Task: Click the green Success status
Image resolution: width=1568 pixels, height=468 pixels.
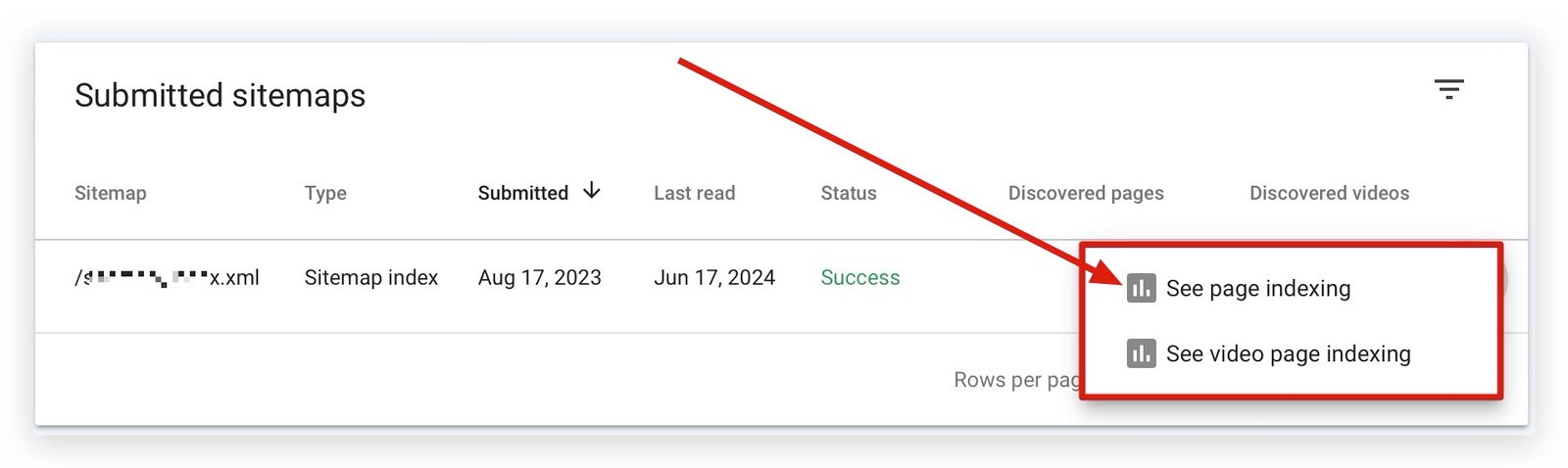Action: [859, 278]
